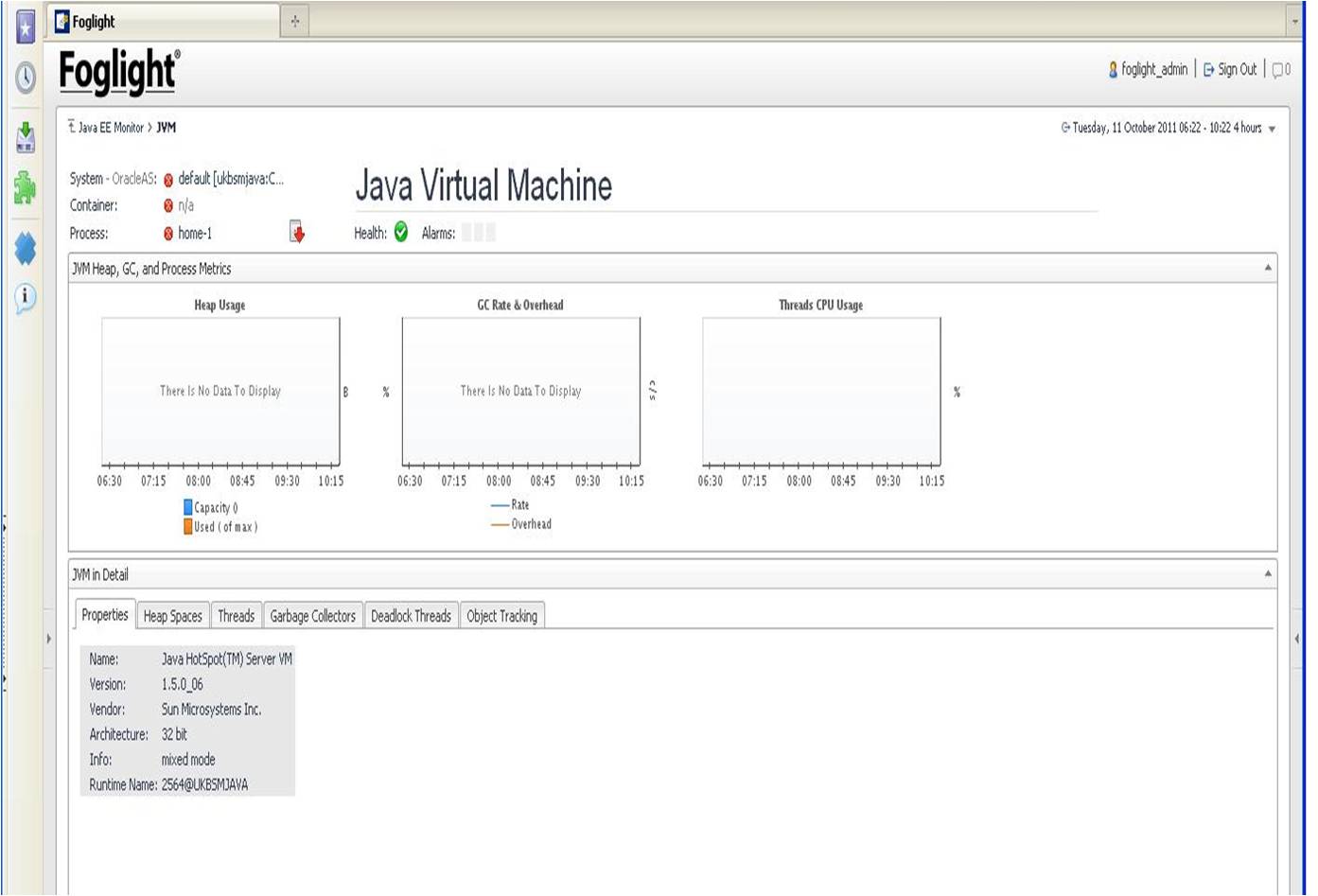
Task: Click the clock history icon in sidebar
Action: (x=26, y=78)
